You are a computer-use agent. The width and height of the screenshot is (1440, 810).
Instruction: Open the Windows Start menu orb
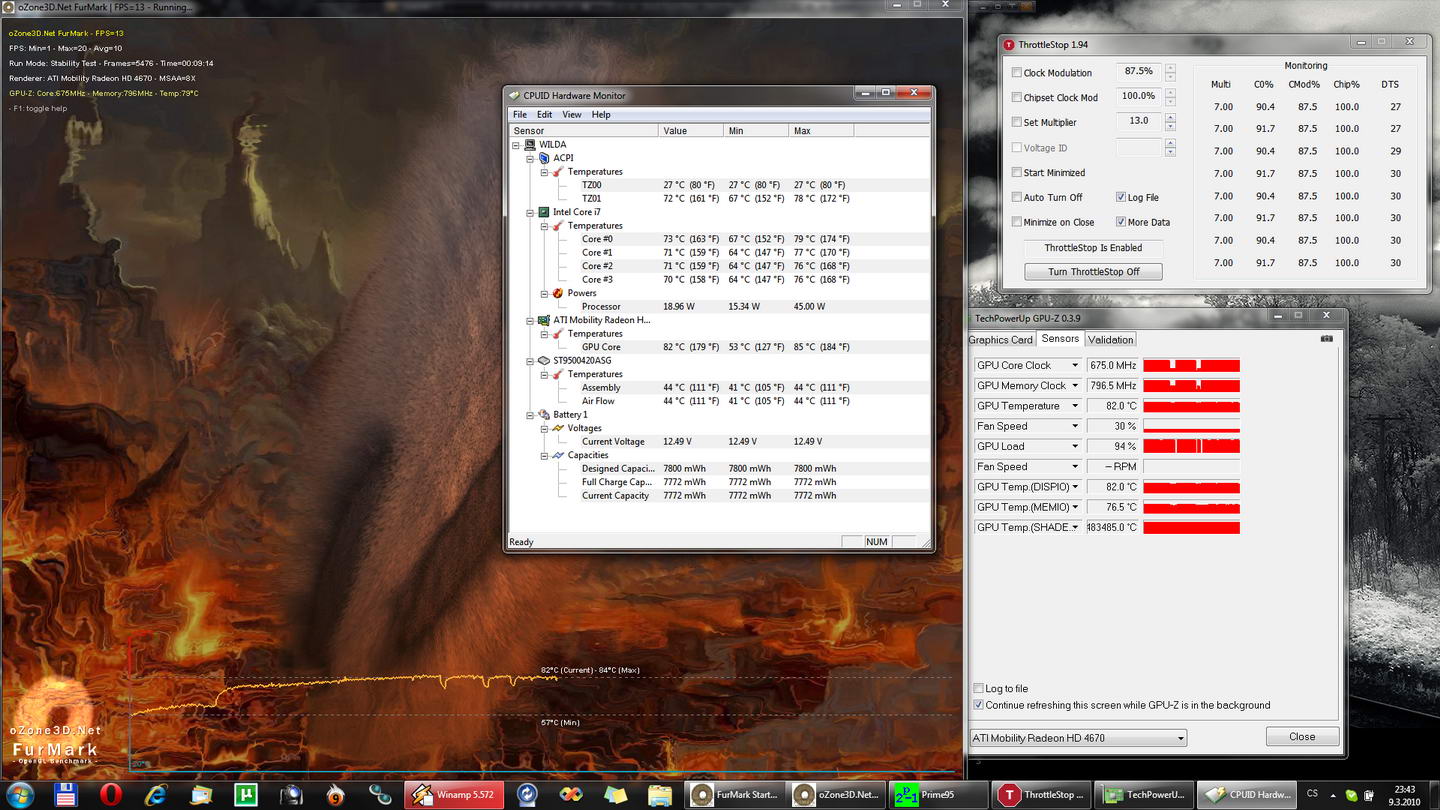20,795
